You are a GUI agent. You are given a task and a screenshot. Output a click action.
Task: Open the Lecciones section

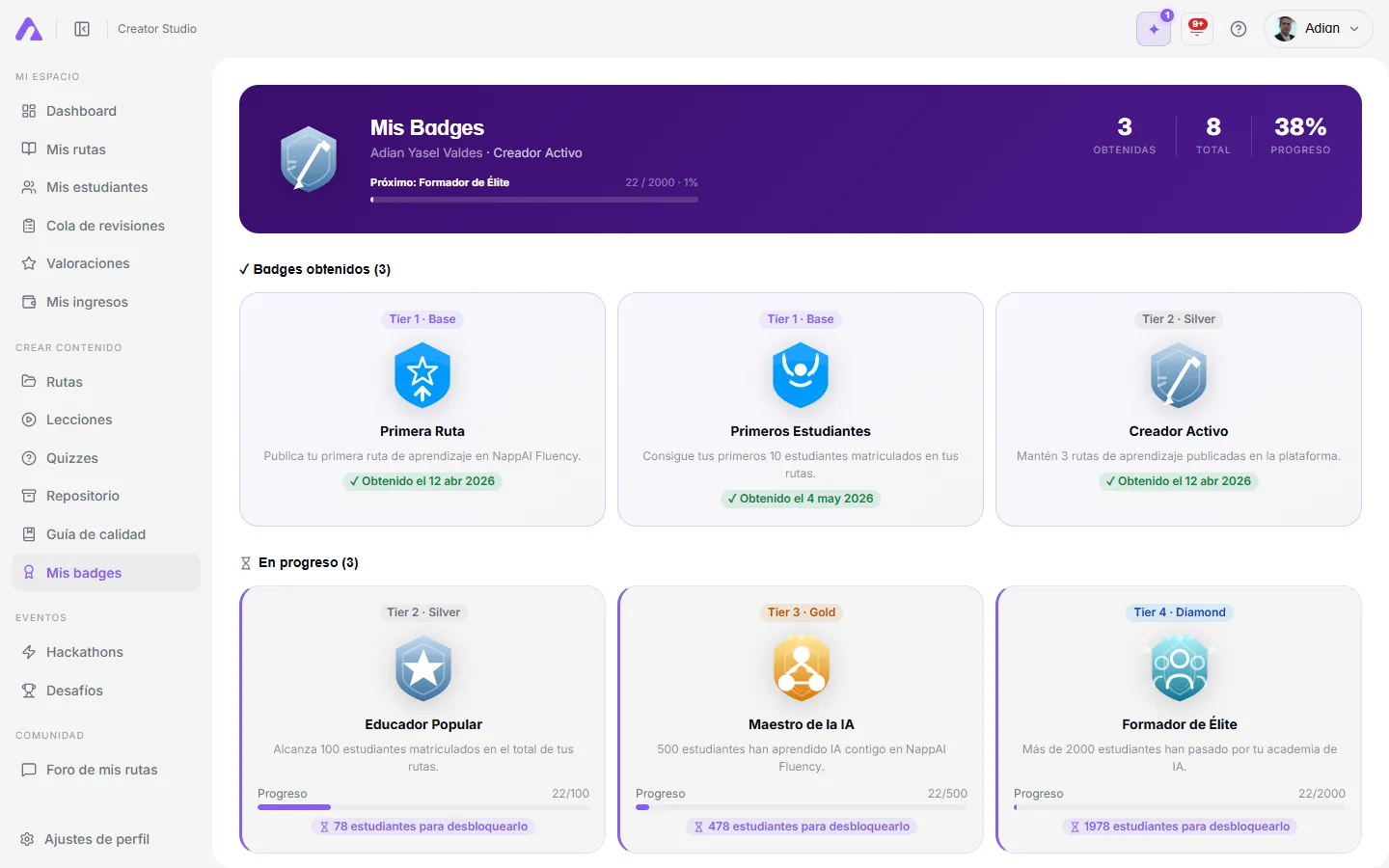point(106,420)
